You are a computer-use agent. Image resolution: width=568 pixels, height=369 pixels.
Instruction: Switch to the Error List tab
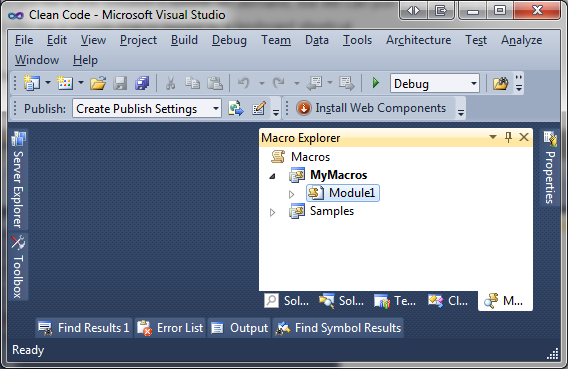(x=170, y=328)
